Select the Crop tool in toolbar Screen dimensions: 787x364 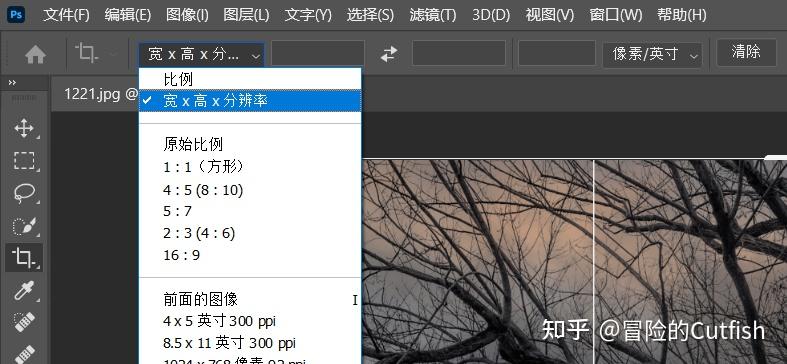pyautogui.click(x=24, y=258)
